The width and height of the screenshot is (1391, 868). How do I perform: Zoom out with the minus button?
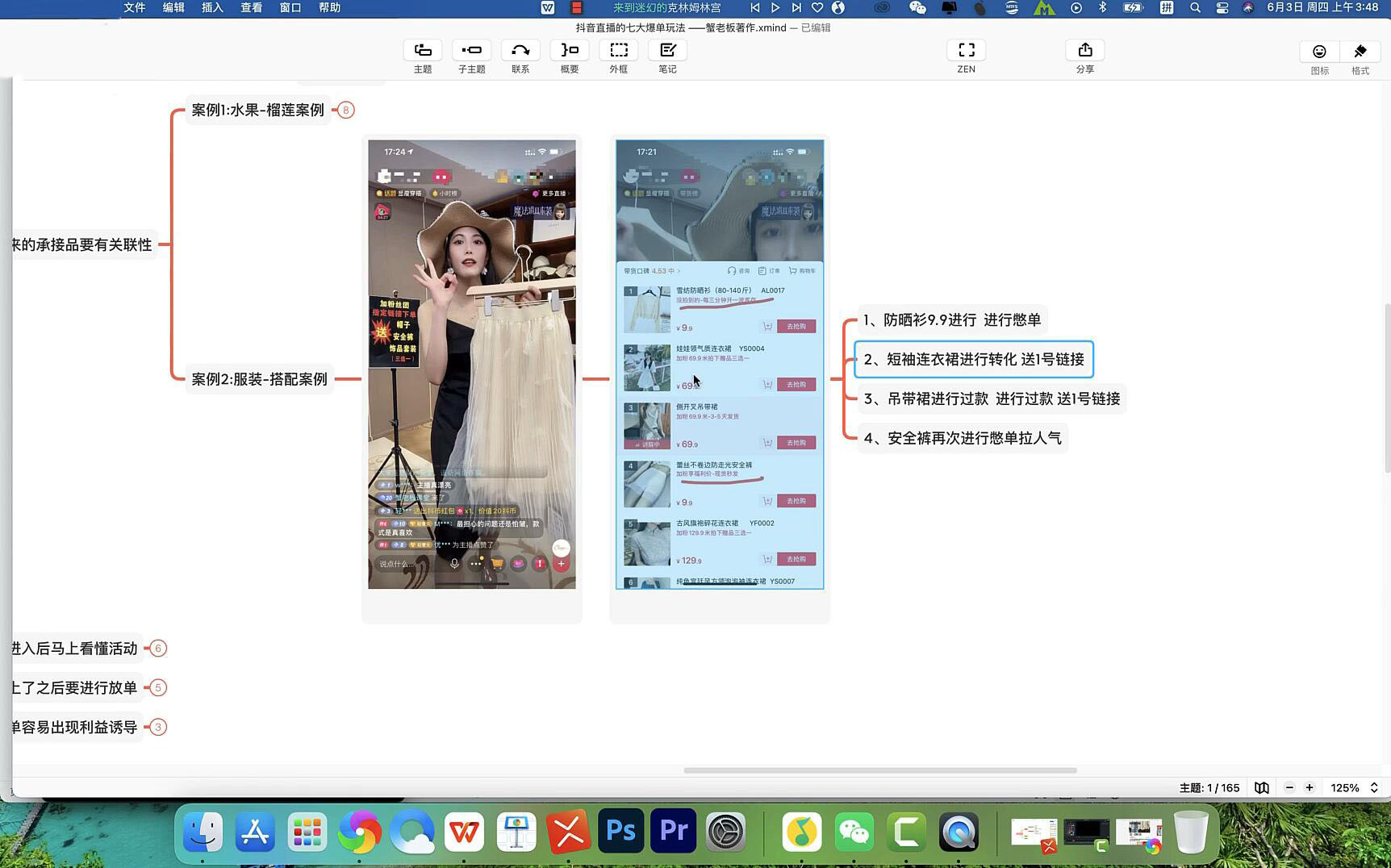point(1289,788)
